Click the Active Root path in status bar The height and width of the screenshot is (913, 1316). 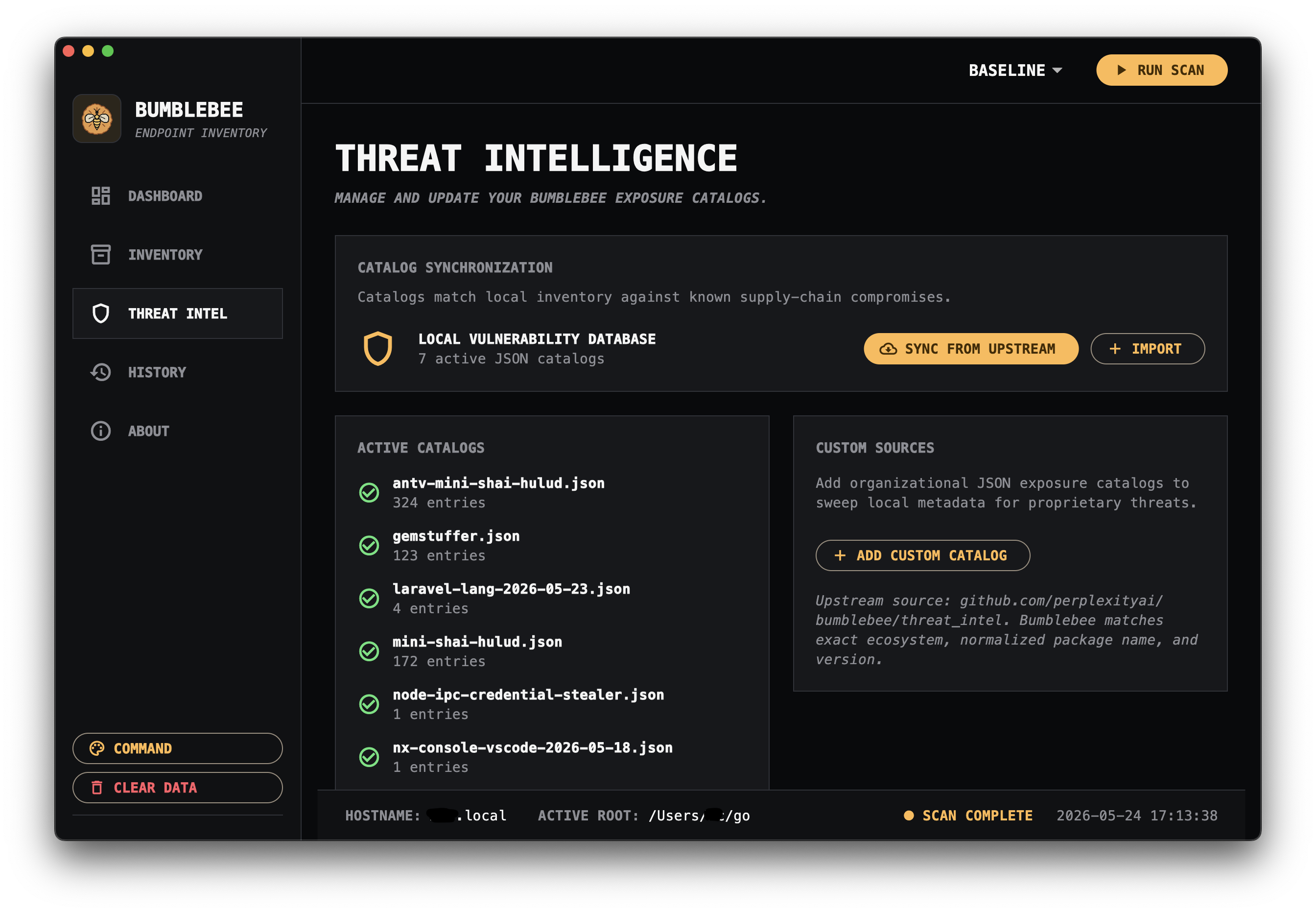tap(644, 815)
